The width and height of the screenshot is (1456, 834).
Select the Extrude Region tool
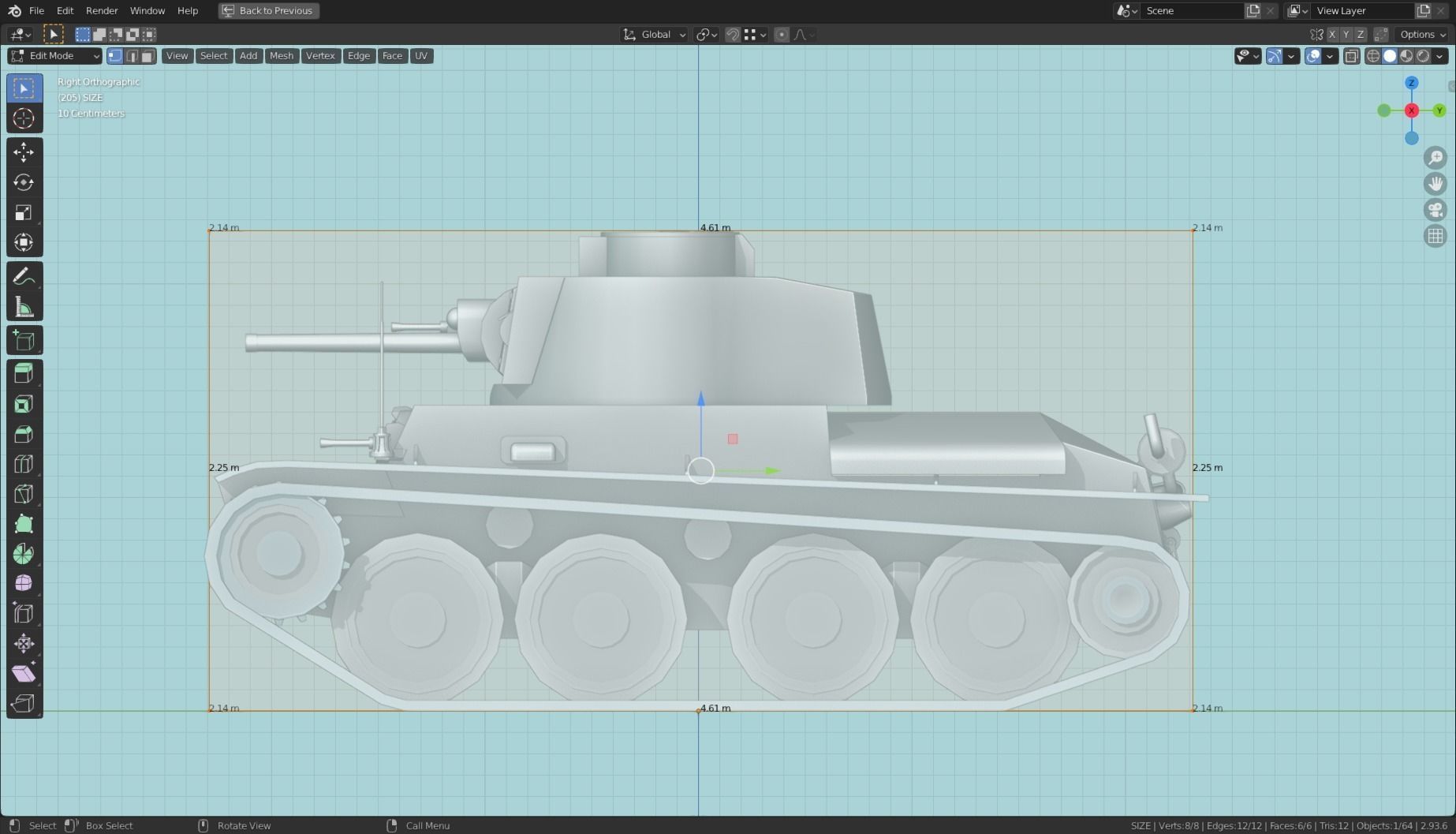pyautogui.click(x=24, y=374)
